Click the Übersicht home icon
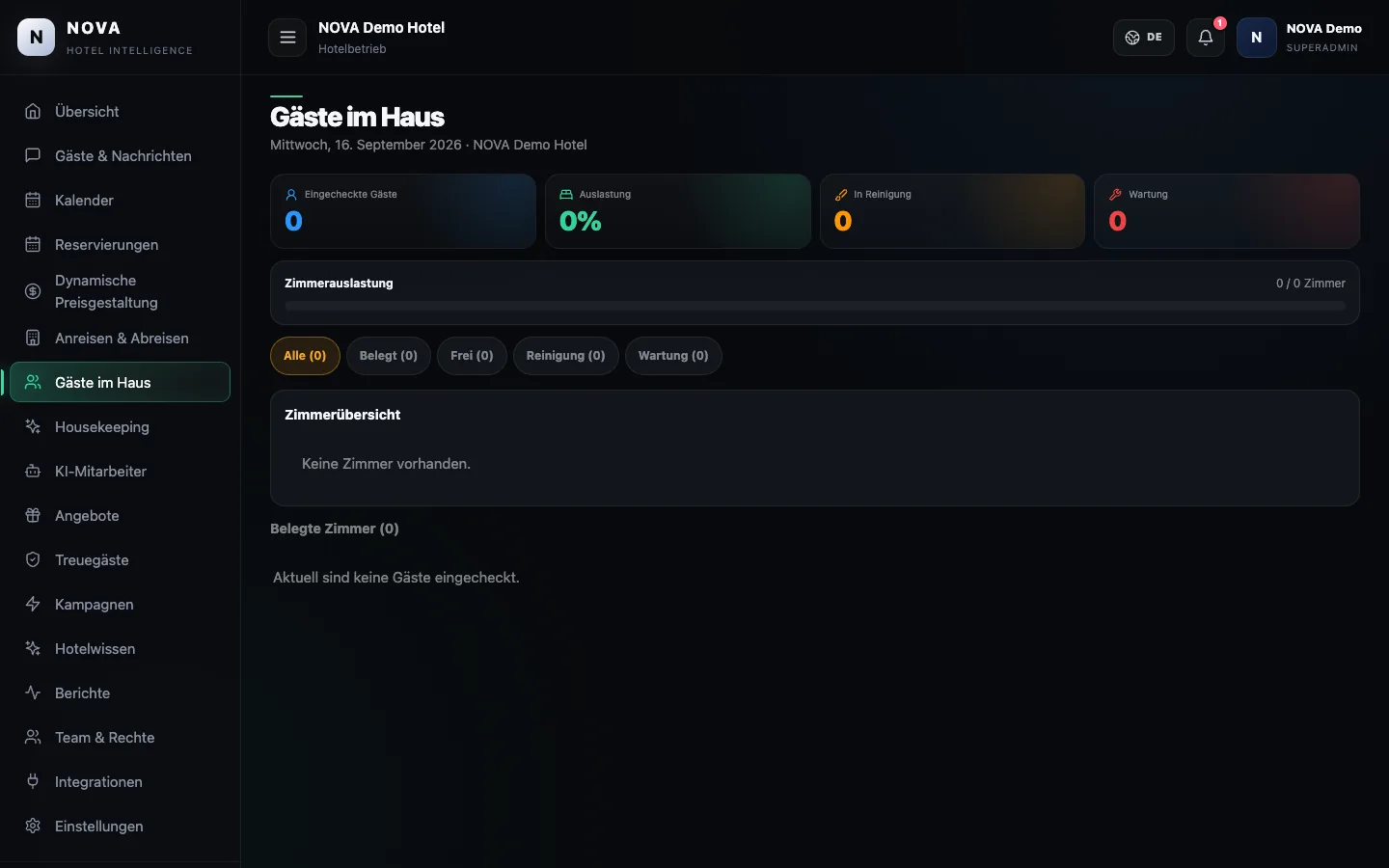The height and width of the screenshot is (868, 1389). (33, 112)
